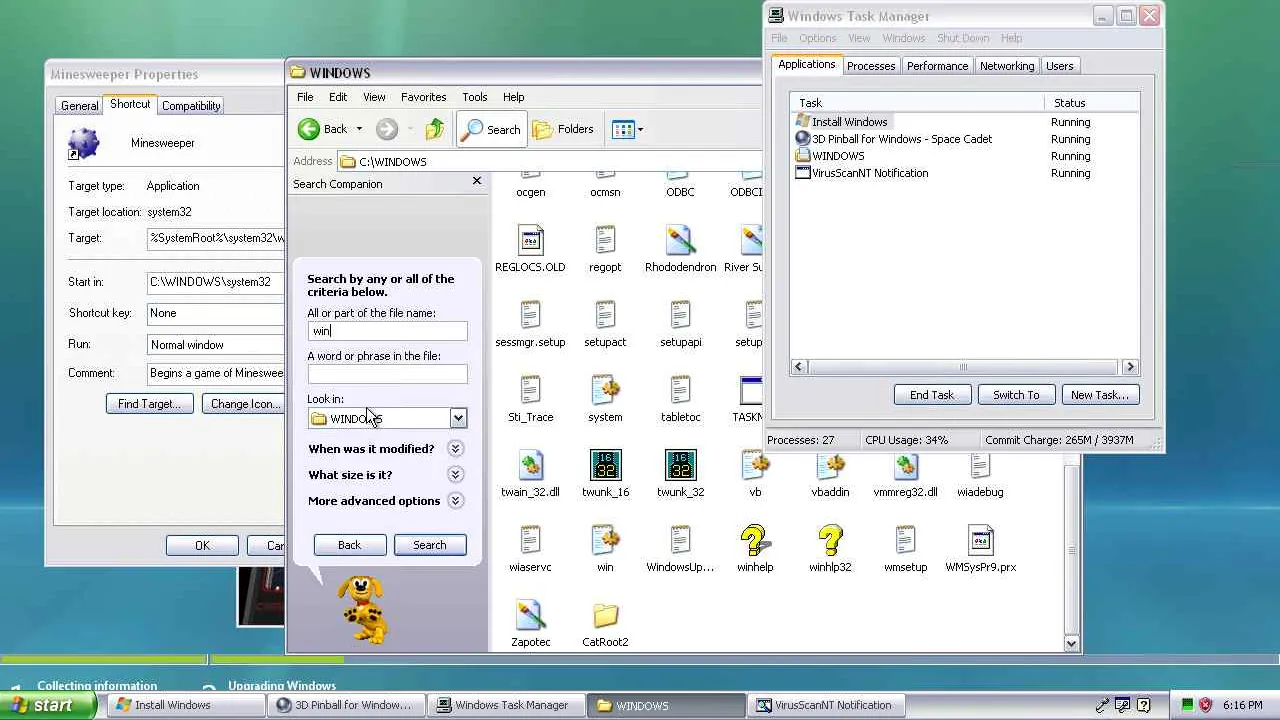The height and width of the screenshot is (720, 1280).
Task: Select the vbaddin file icon
Action: click(x=830, y=465)
